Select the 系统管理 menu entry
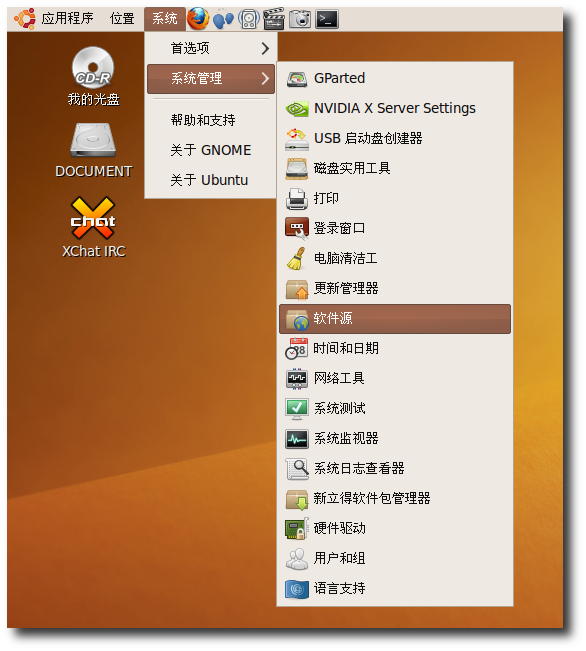 [x=211, y=78]
